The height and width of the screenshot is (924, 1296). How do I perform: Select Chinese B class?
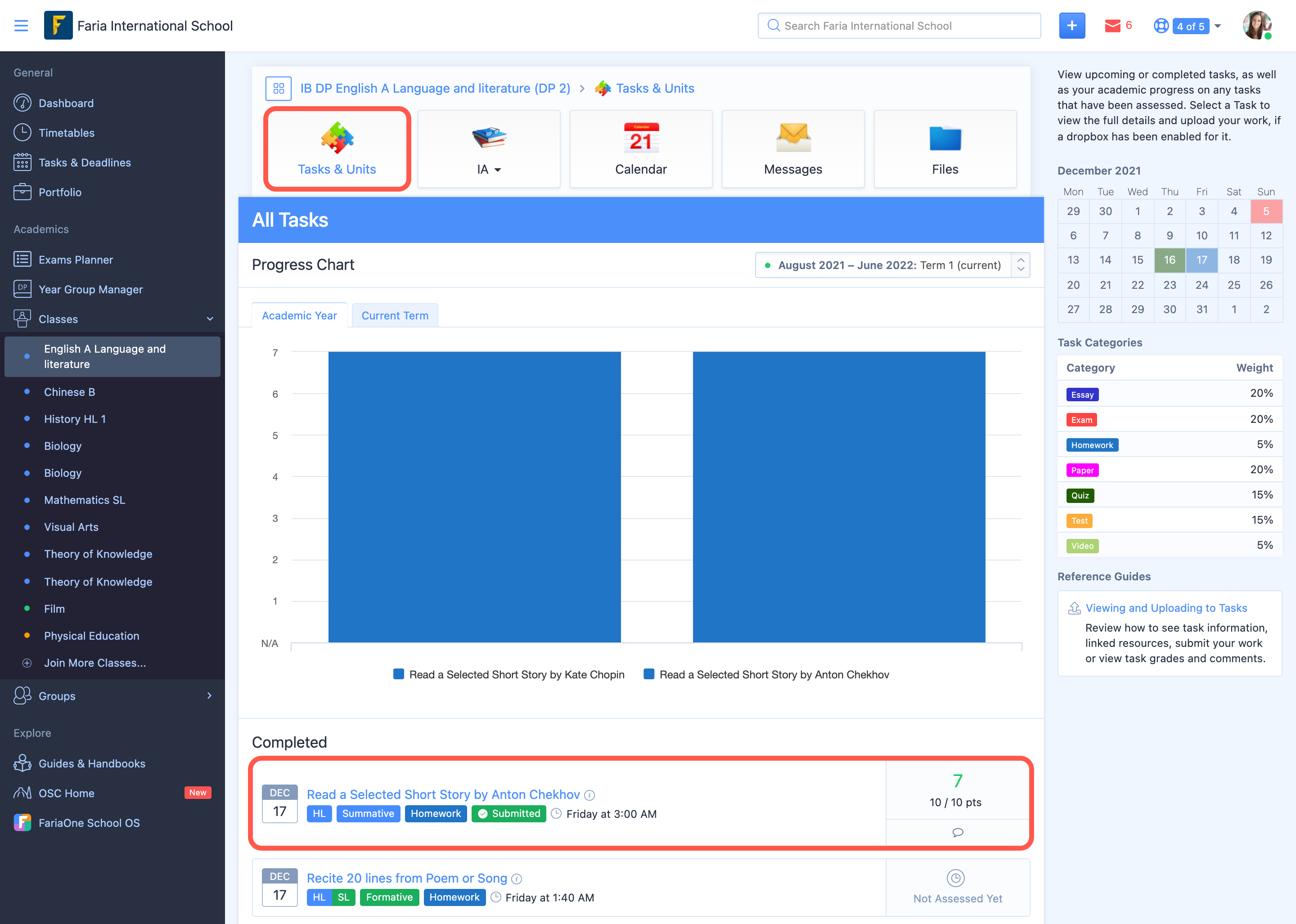click(x=69, y=392)
